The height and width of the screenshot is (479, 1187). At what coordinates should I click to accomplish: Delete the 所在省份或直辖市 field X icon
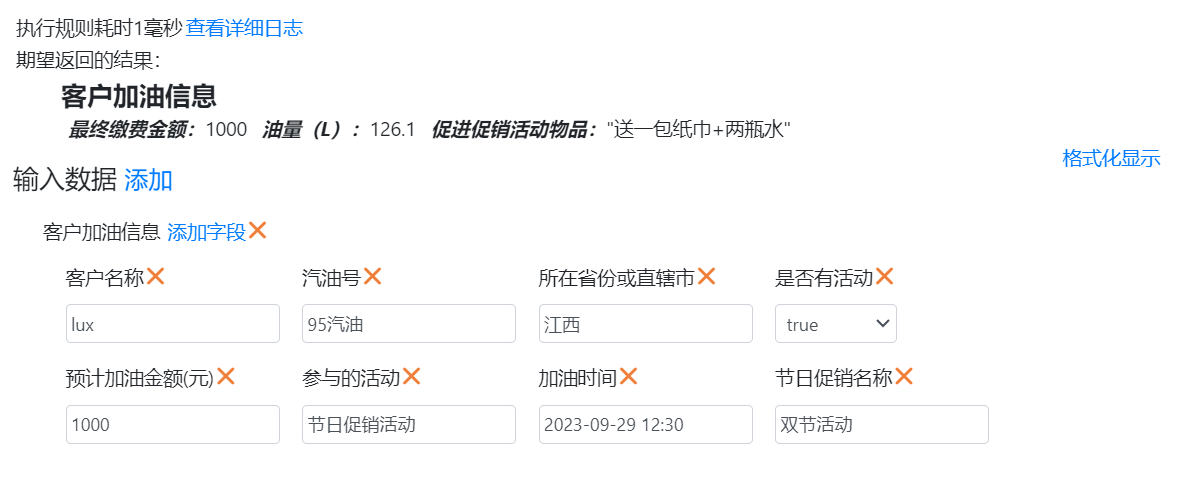coord(706,276)
